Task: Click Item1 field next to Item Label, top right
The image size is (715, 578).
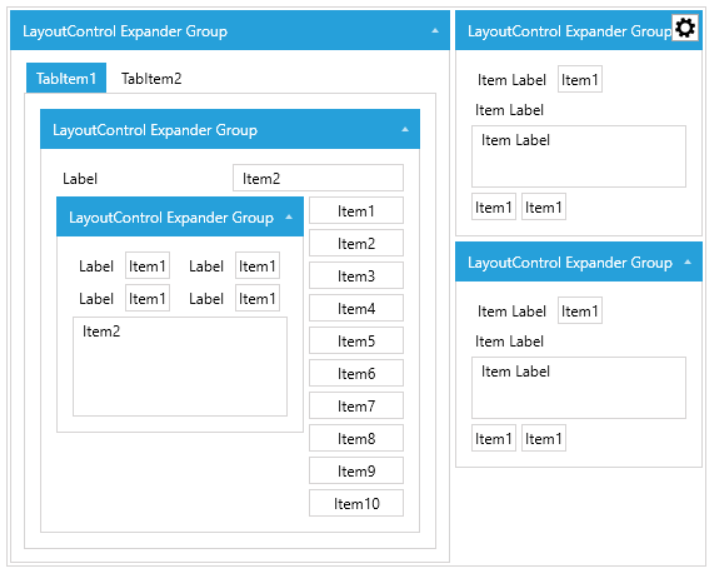Action: click(x=580, y=80)
